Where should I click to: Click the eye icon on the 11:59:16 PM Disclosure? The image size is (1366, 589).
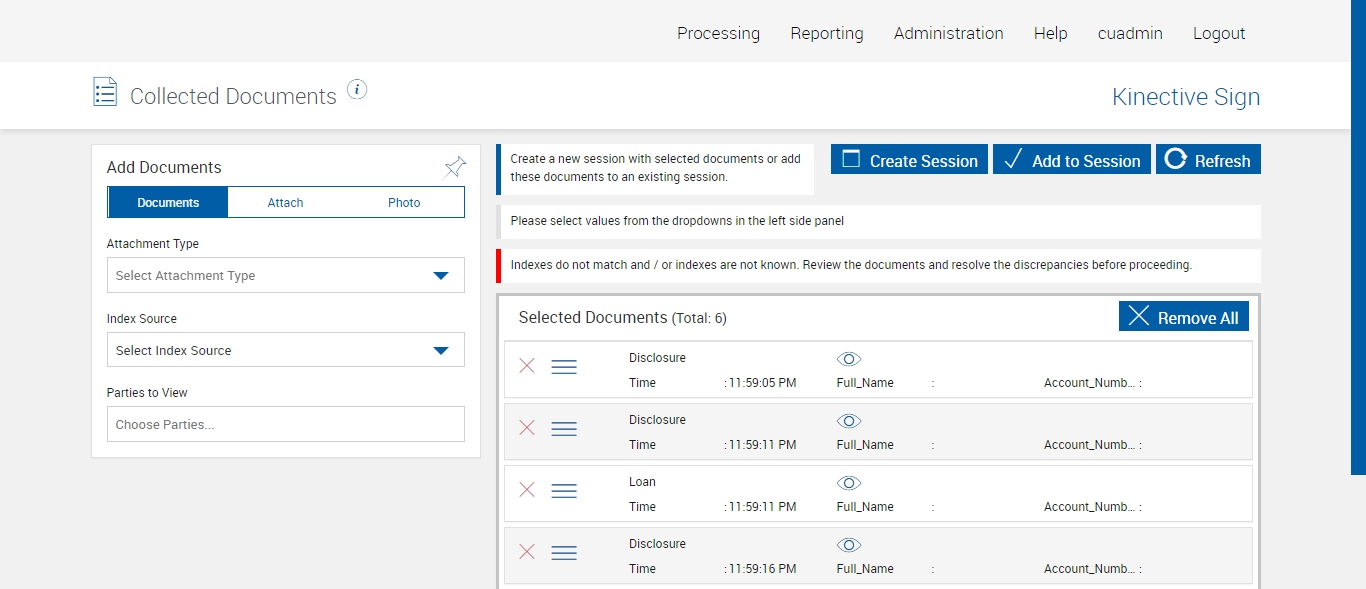(849, 545)
